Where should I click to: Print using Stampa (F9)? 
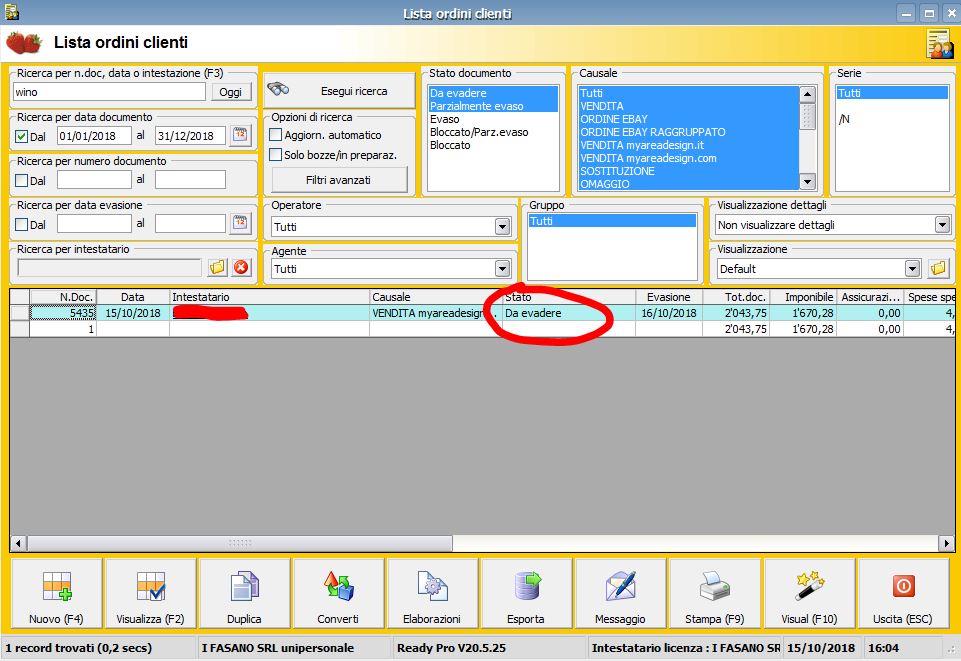[x=715, y=593]
